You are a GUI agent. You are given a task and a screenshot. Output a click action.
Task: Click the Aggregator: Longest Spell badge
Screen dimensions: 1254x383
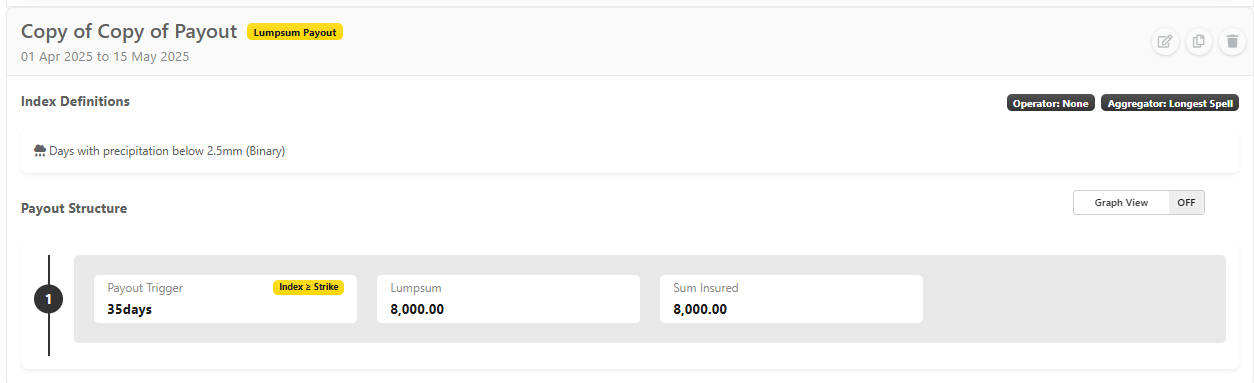pyautogui.click(x=1170, y=103)
